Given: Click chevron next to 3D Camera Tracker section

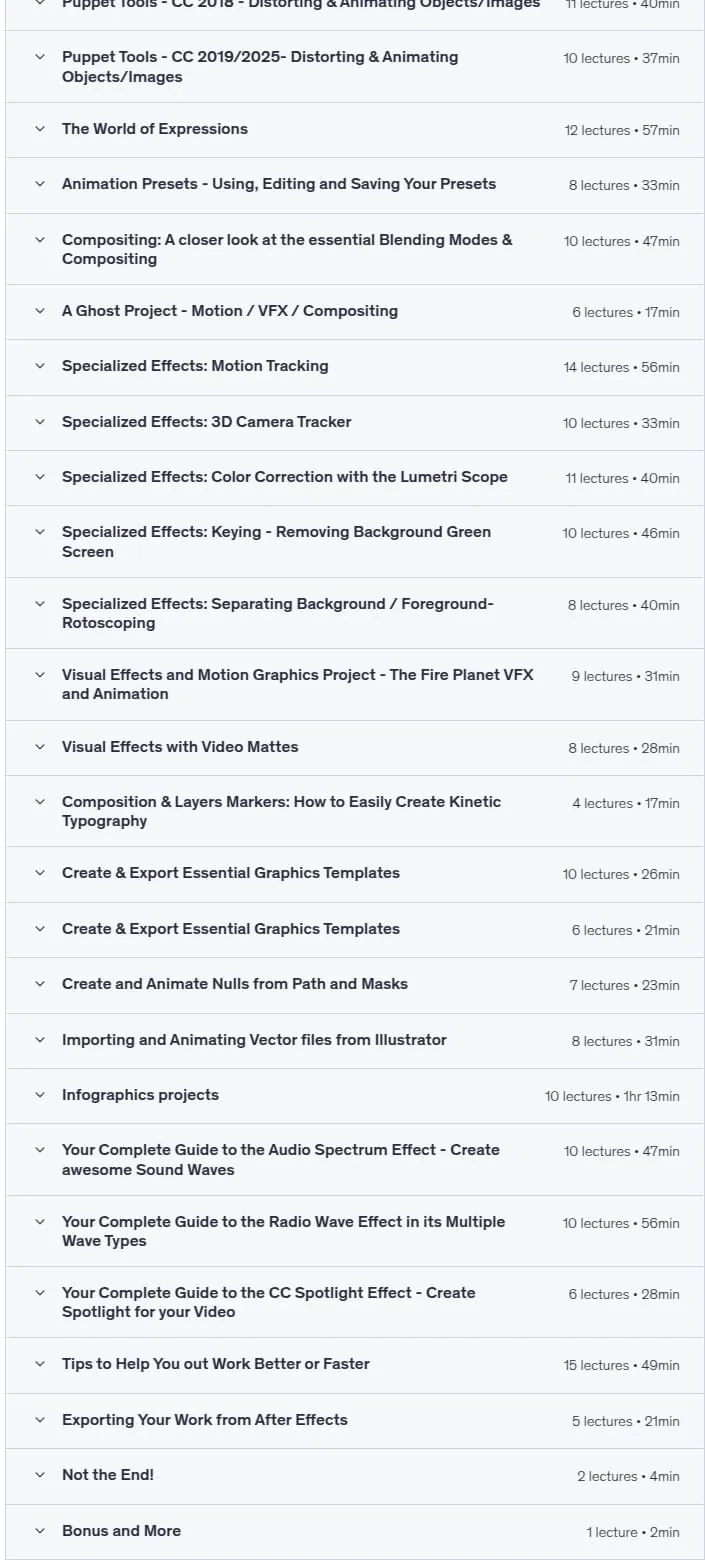Looking at the screenshot, I should click(40, 422).
